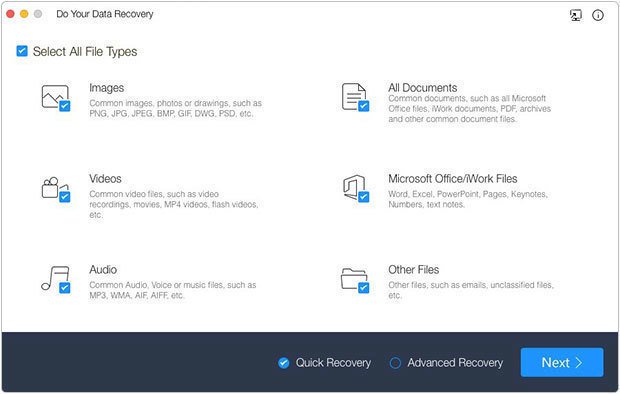Image resolution: width=620 pixels, height=394 pixels.
Task: Click the Images picture icon
Action: (x=55, y=97)
